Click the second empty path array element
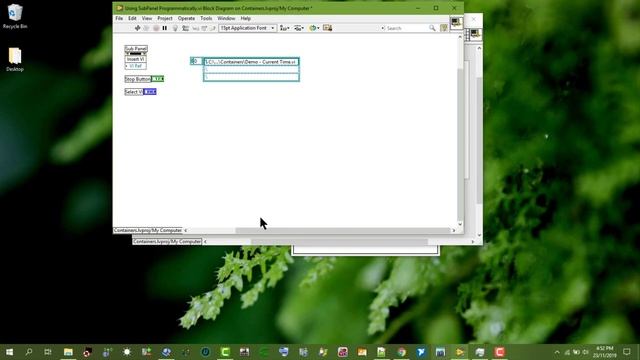Viewport: 640px width, 360px height. pyautogui.click(x=251, y=69)
